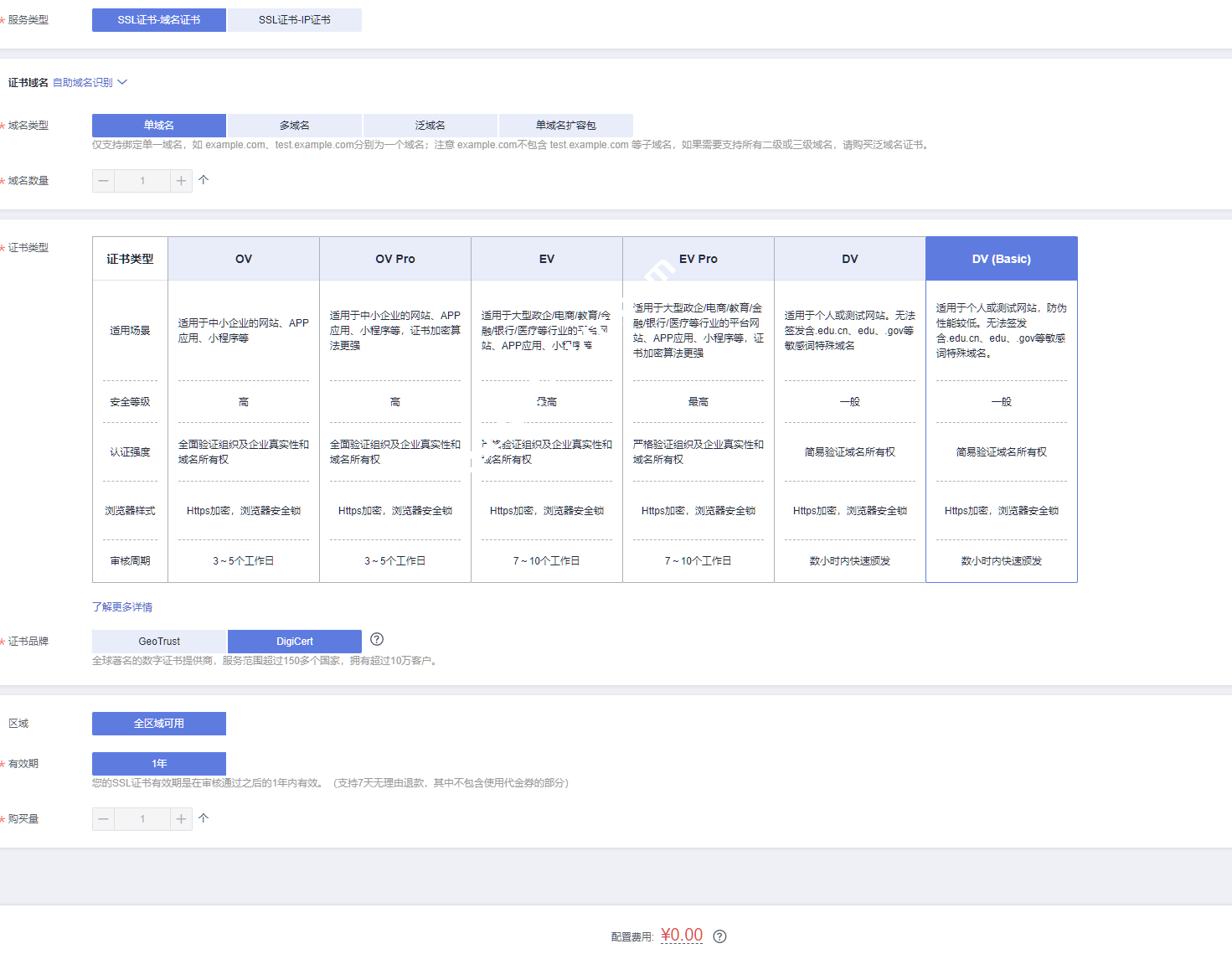Select the SSL证书-IP证书 service type

point(294,20)
